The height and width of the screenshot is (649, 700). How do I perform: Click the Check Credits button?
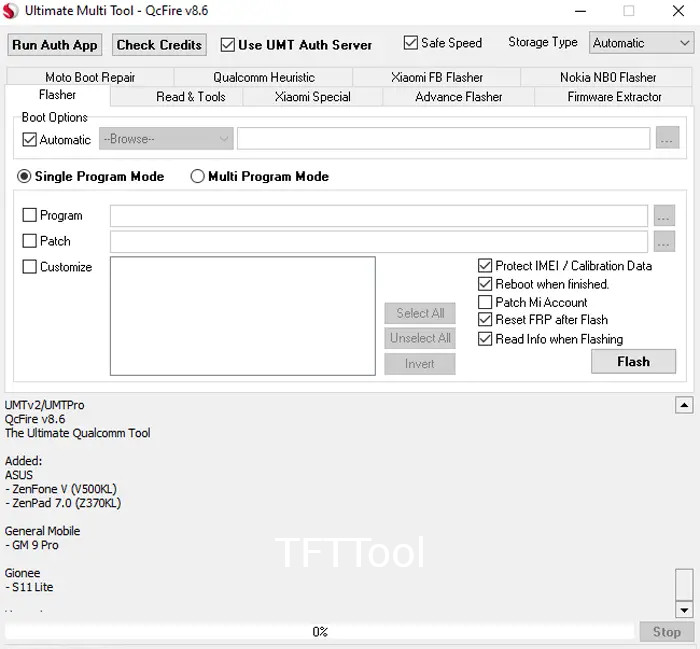(159, 45)
